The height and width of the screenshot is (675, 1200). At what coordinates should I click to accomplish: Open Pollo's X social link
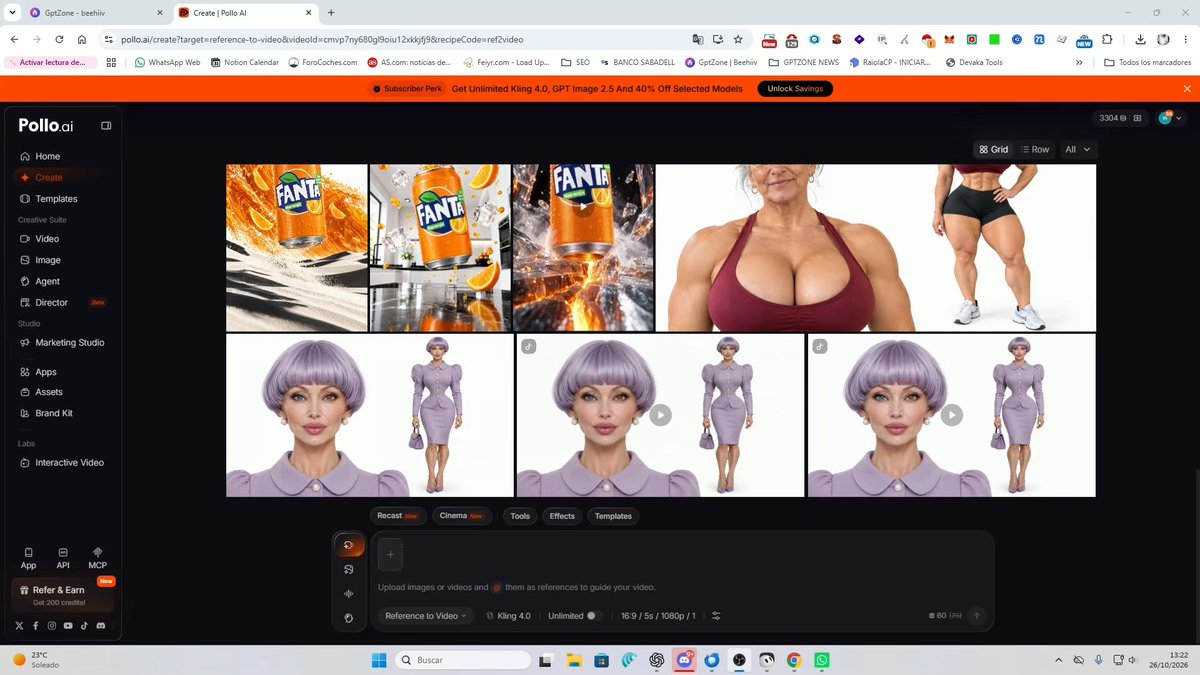tap(19, 626)
